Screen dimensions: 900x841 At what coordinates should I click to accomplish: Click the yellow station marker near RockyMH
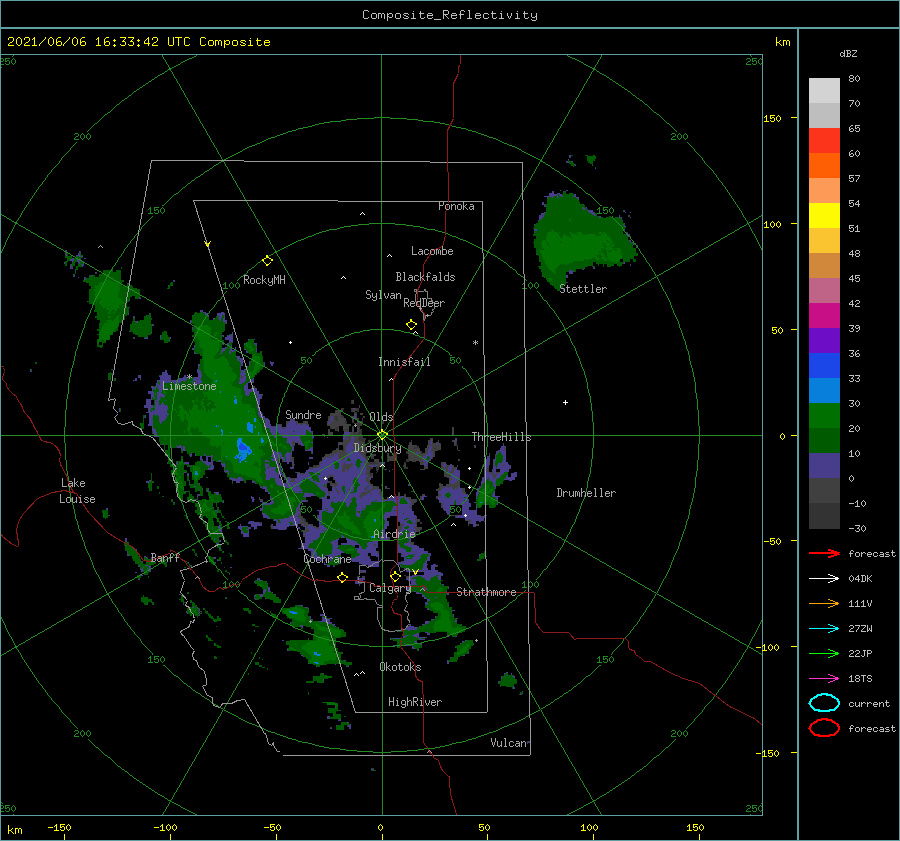point(267,261)
